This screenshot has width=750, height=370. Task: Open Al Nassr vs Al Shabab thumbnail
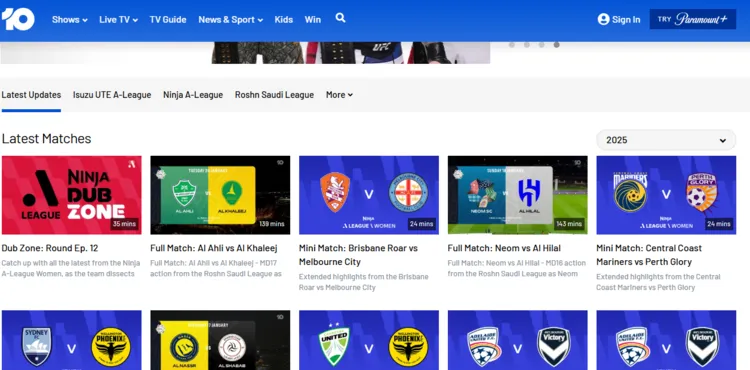[220, 340]
